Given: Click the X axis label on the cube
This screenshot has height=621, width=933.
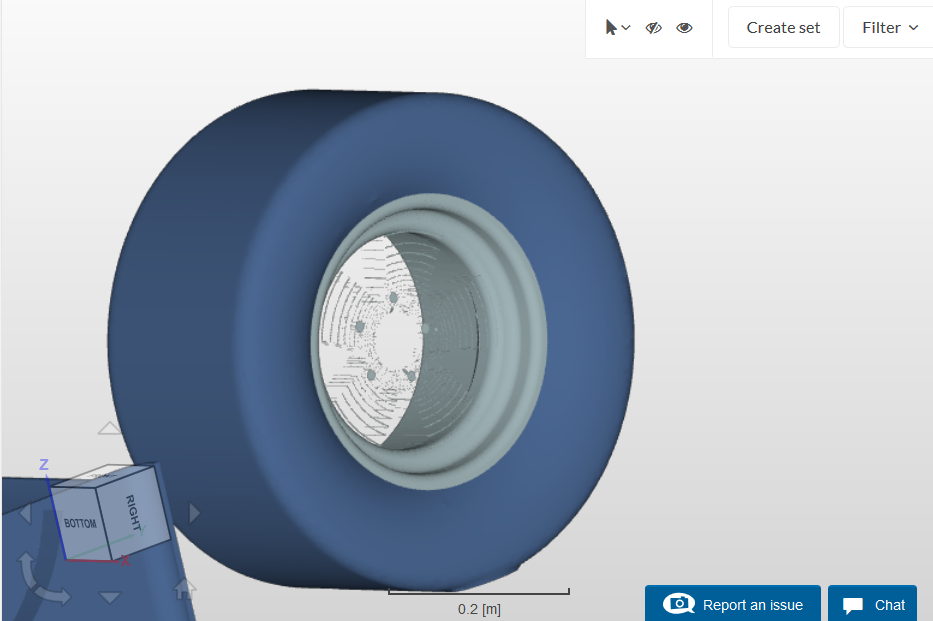Looking at the screenshot, I should tap(125, 560).
